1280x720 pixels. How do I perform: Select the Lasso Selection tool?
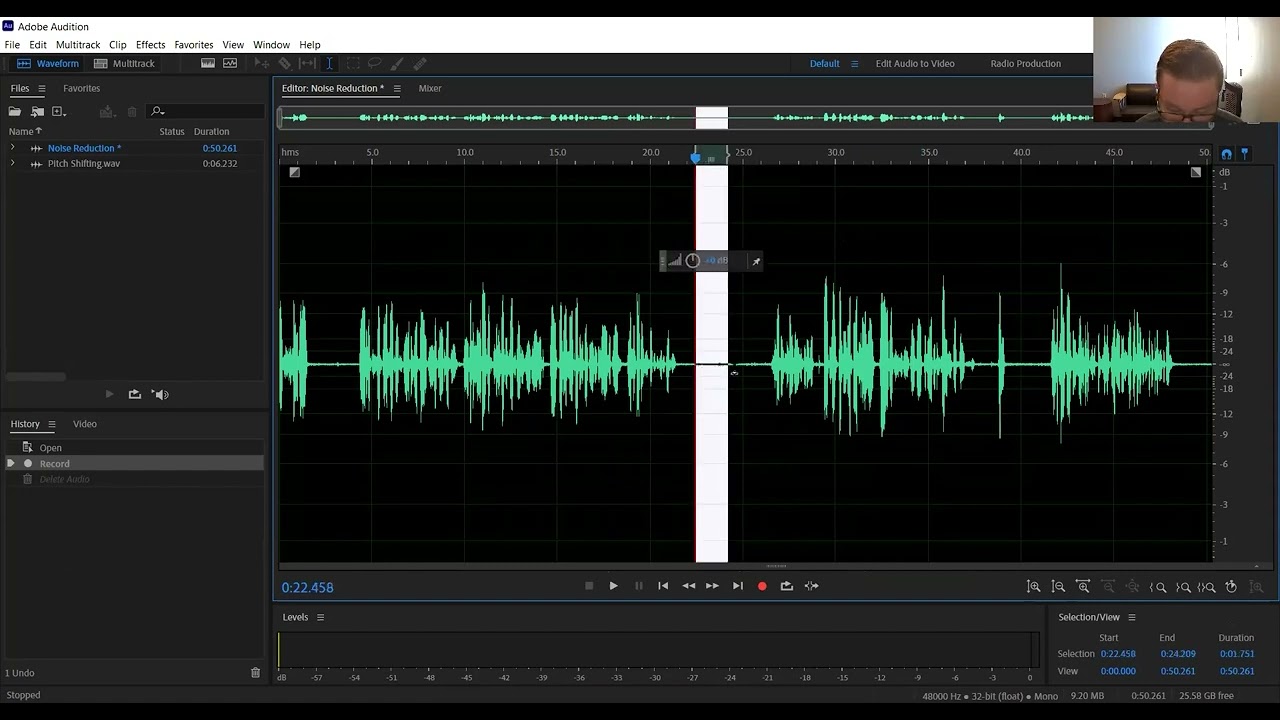click(375, 63)
